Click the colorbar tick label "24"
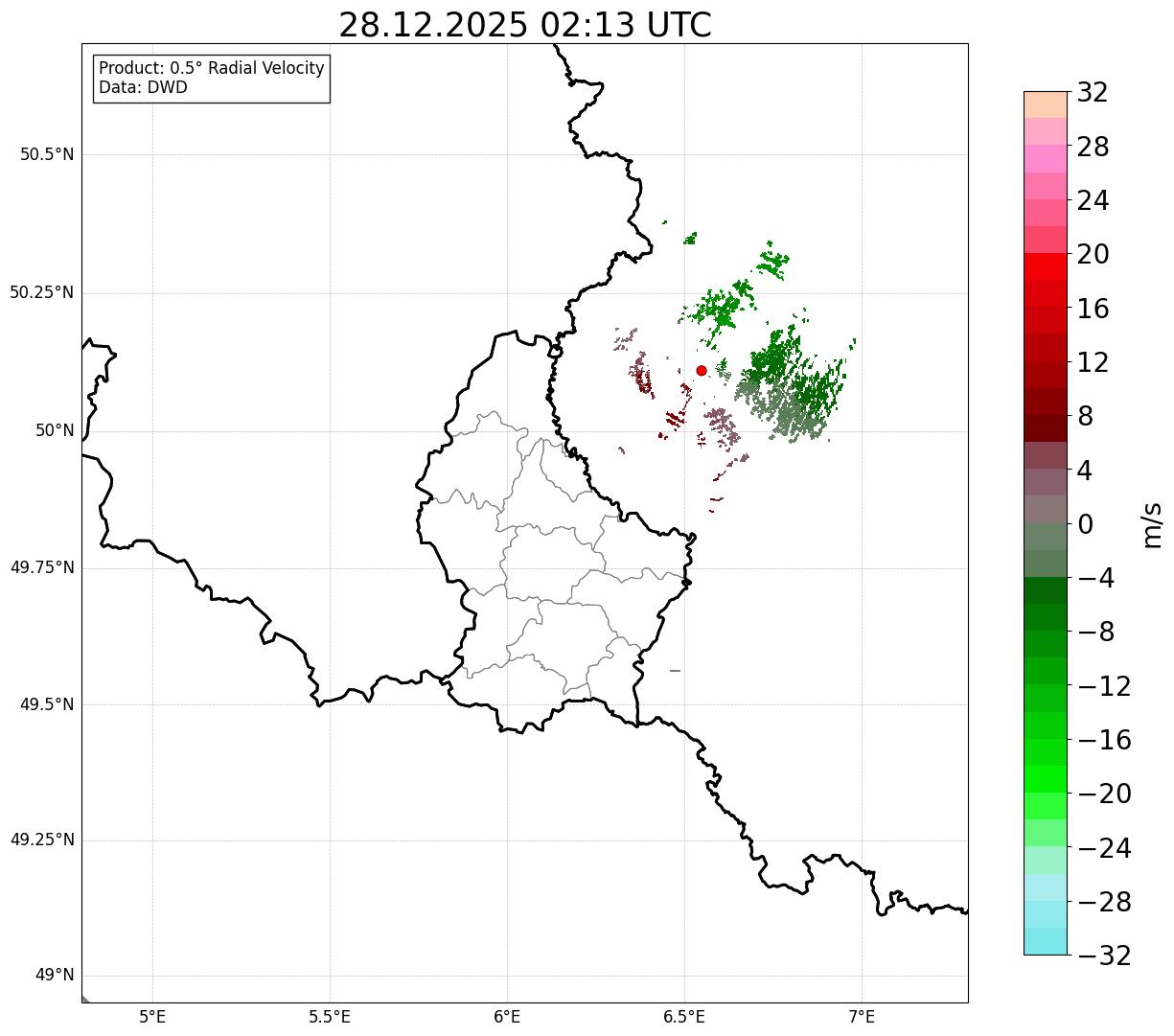The image size is (1174, 1036). tap(1093, 201)
